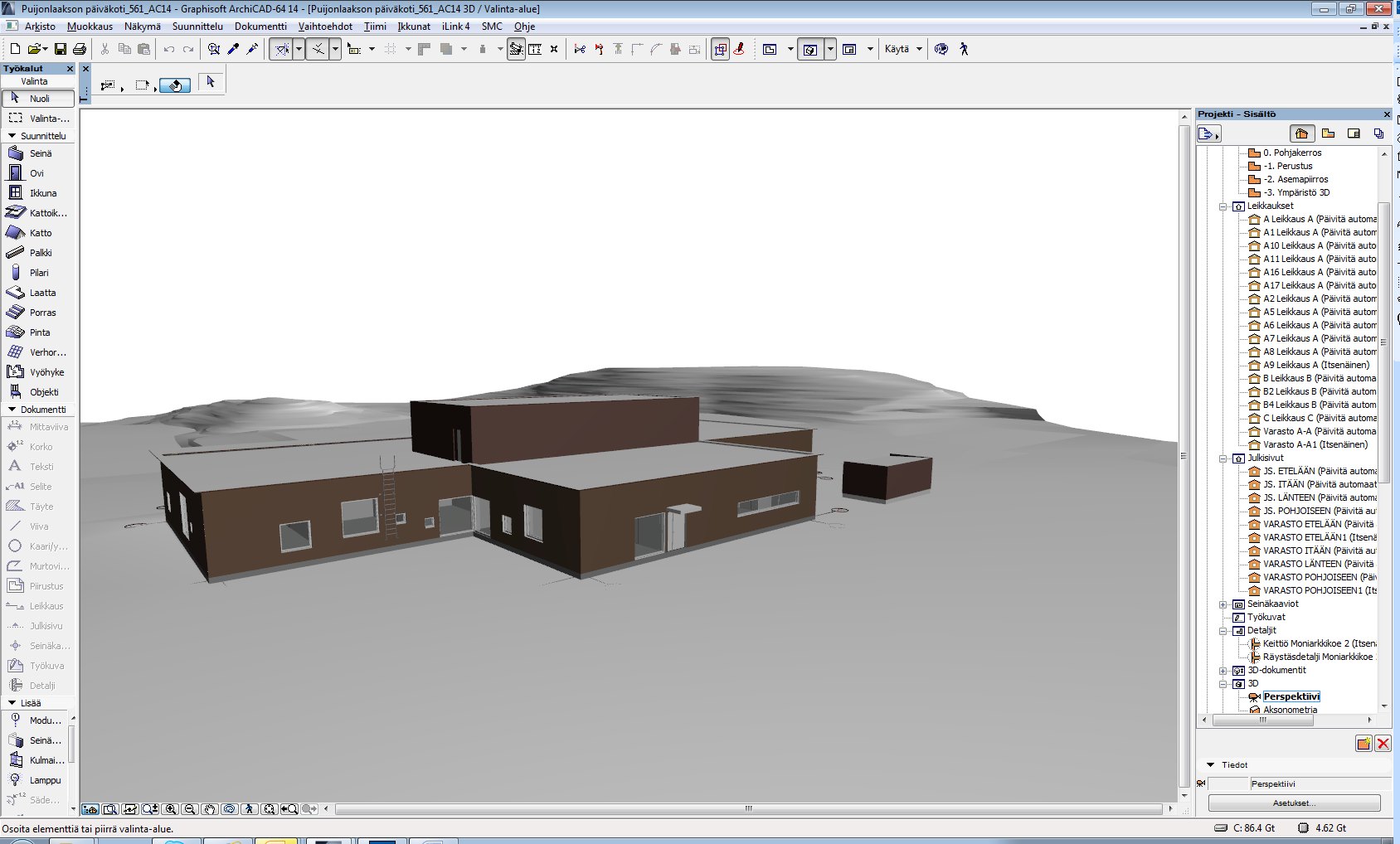Collapse the Dokumentti toolbox section
Screen dimensions: 1400x844
click(12, 410)
